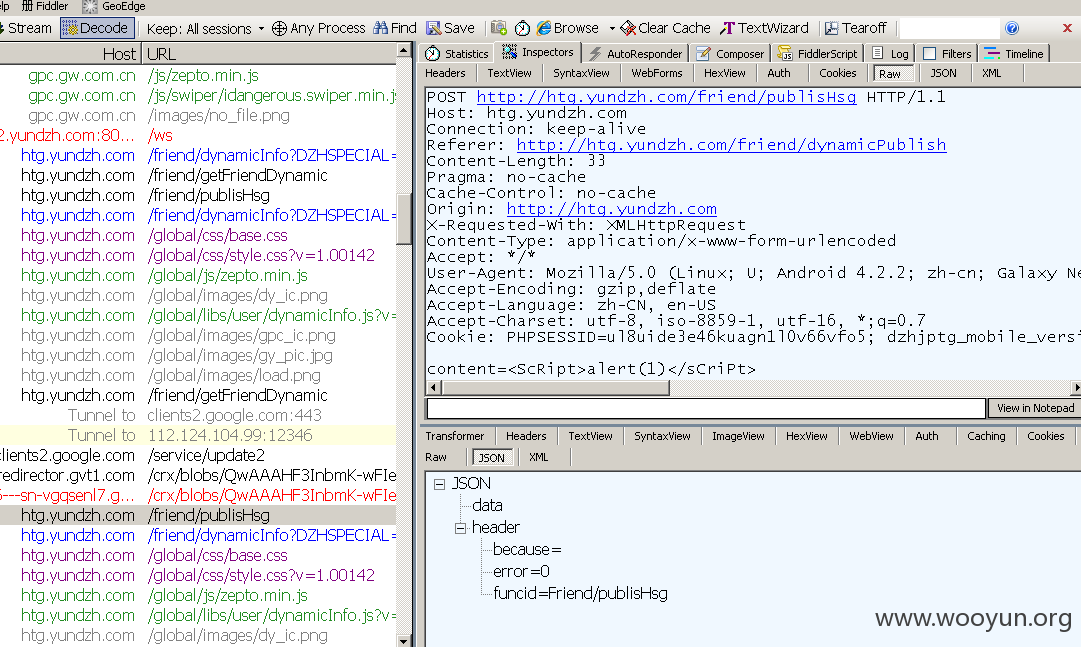Click the Tearoff icon
Viewport: 1081px width, 647px height.
point(831,28)
